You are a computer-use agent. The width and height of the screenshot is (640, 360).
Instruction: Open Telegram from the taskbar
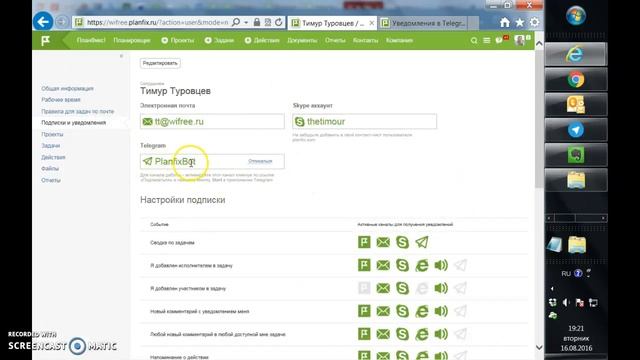tap(576, 130)
